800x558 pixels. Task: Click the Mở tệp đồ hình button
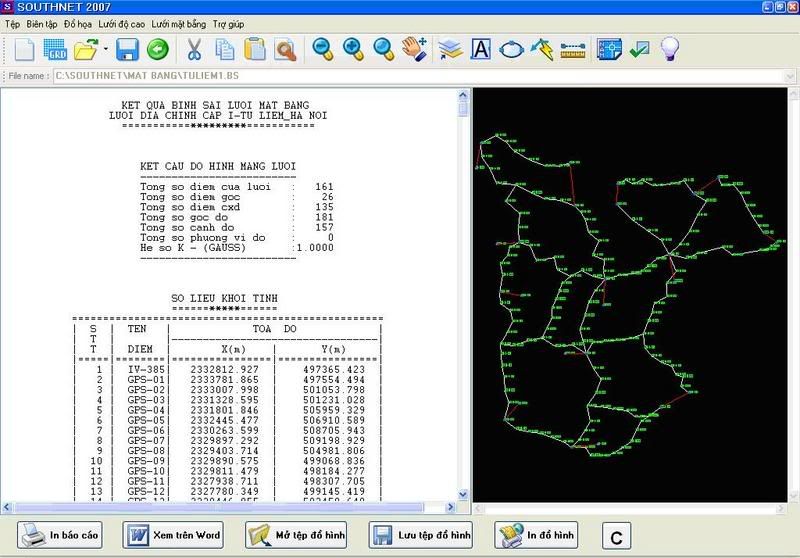point(296,535)
